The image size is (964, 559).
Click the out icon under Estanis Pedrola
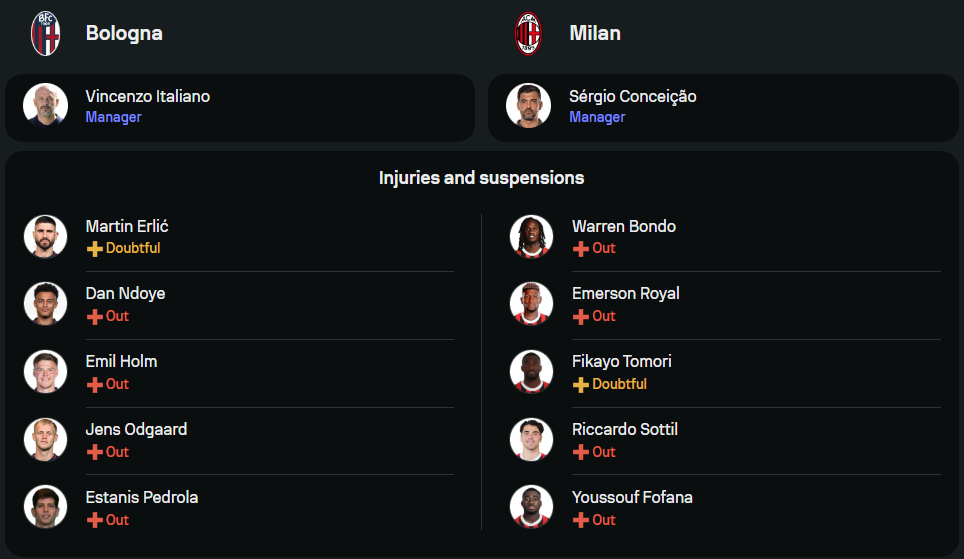point(95,521)
